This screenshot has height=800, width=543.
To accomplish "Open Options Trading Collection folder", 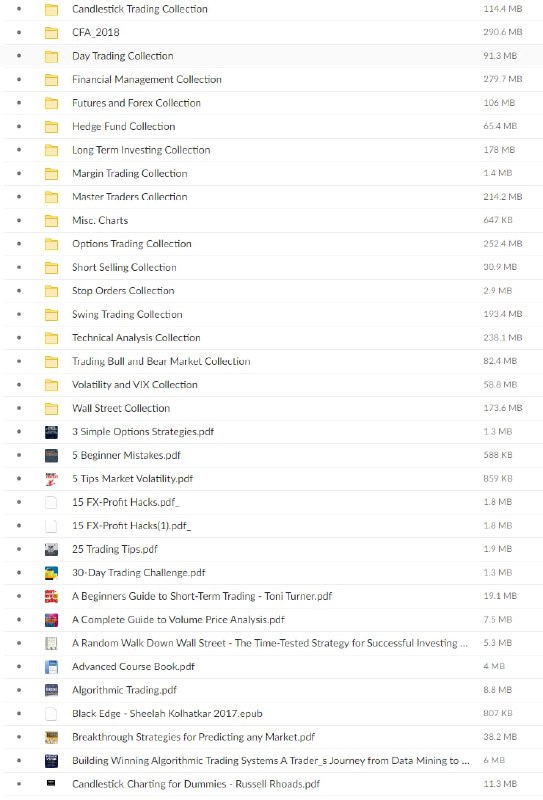I will click(132, 244).
